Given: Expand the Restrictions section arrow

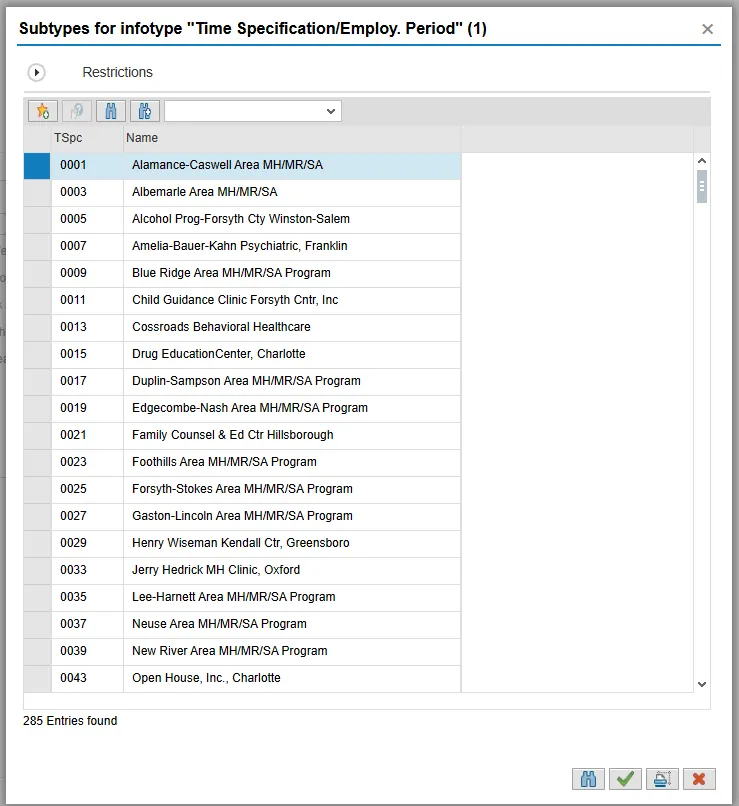Looking at the screenshot, I should coord(36,72).
